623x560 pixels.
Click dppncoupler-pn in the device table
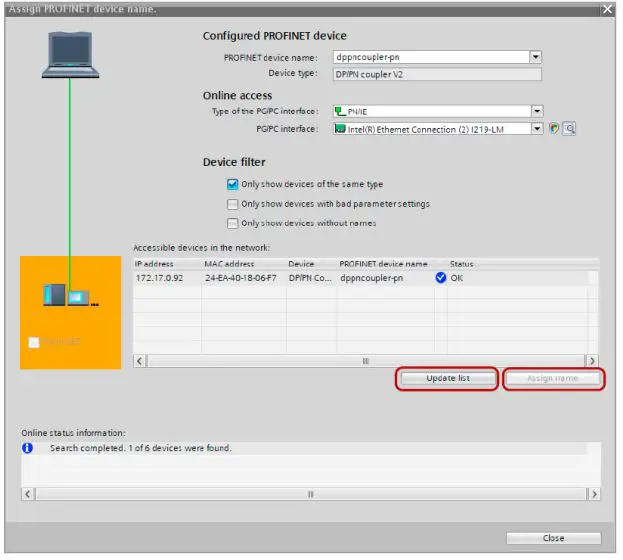coord(371,278)
